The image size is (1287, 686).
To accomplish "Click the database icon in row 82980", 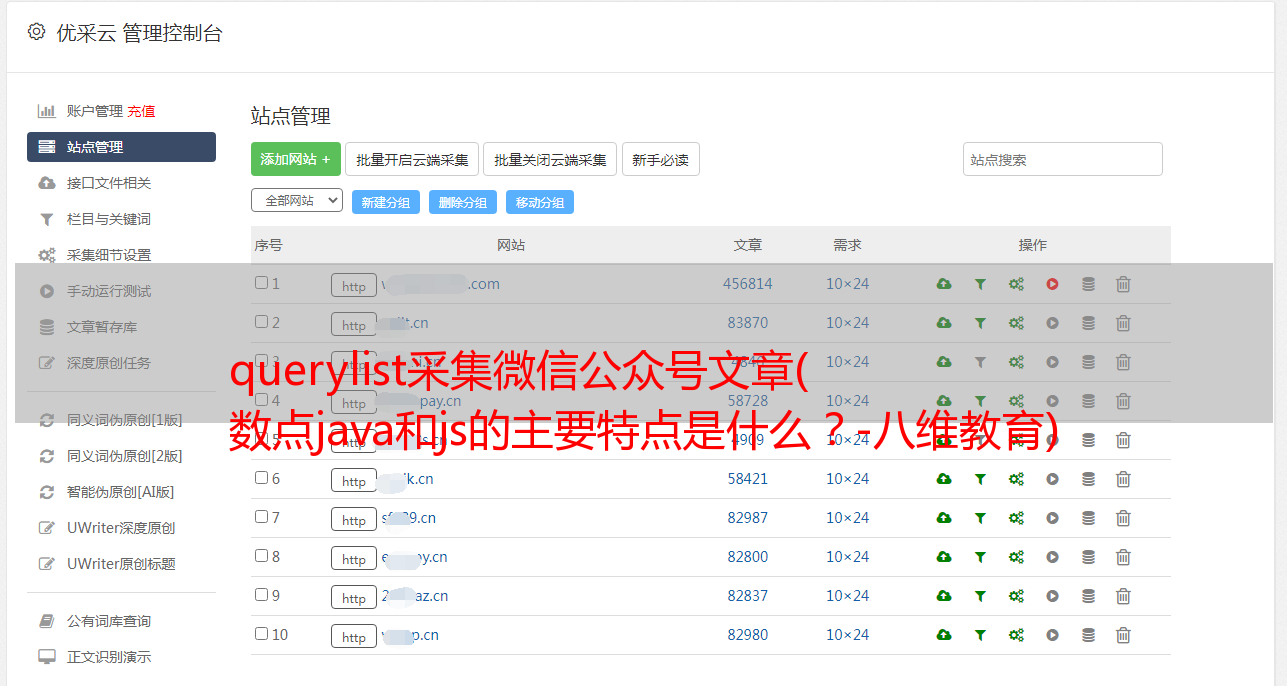I will (1088, 635).
